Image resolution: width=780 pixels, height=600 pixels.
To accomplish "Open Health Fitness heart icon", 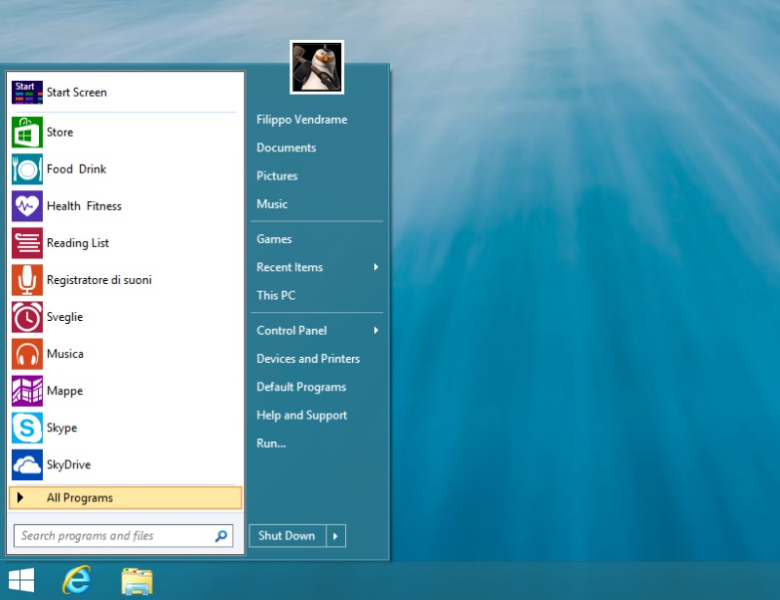I will click(27, 206).
